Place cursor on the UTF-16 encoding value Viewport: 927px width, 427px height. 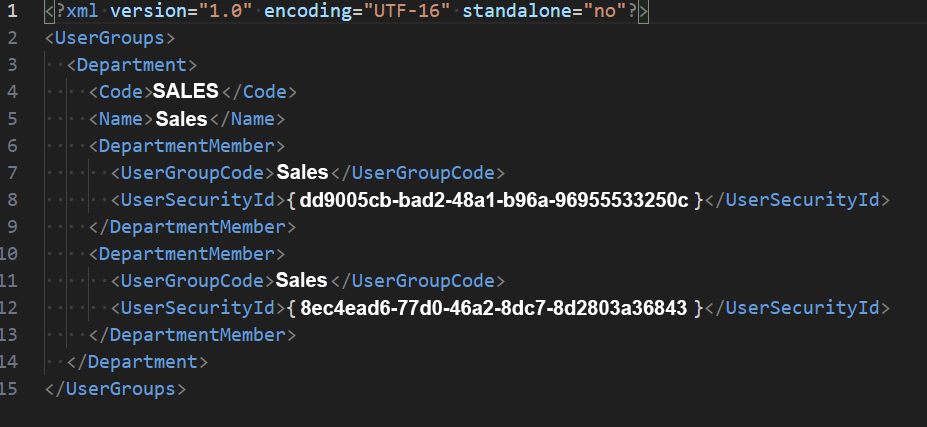(x=398, y=13)
